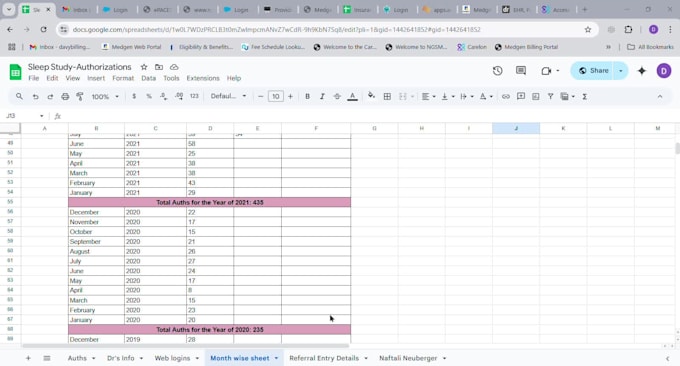The width and height of the screenshot is (680, 366).
Task: Select the Paint format roller tool
Action: [x=80, y=97]
